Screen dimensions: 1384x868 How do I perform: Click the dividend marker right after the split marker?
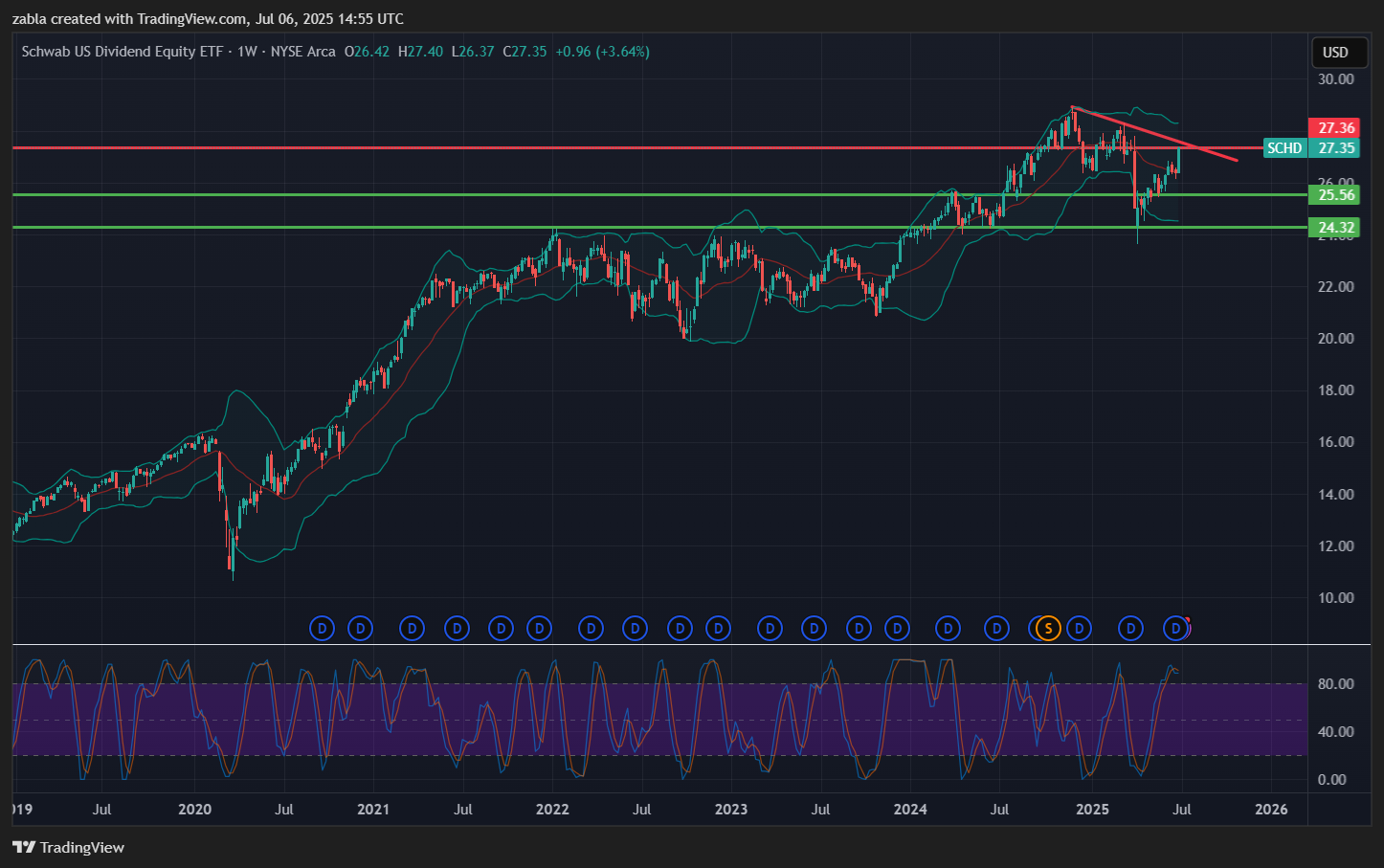point(1080,629)
